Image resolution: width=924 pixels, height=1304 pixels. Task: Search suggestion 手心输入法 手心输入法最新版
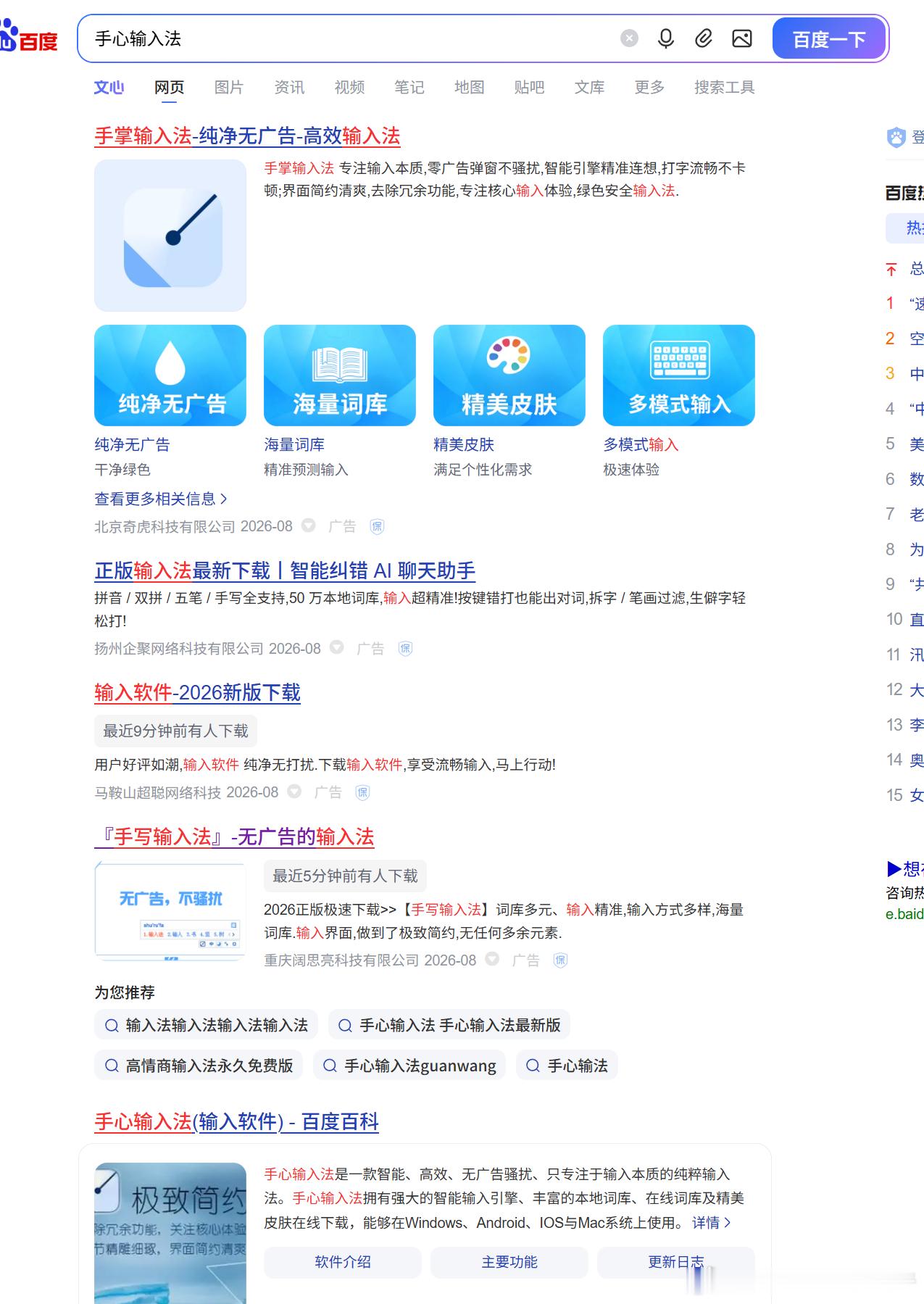(x=449, y=1025)
